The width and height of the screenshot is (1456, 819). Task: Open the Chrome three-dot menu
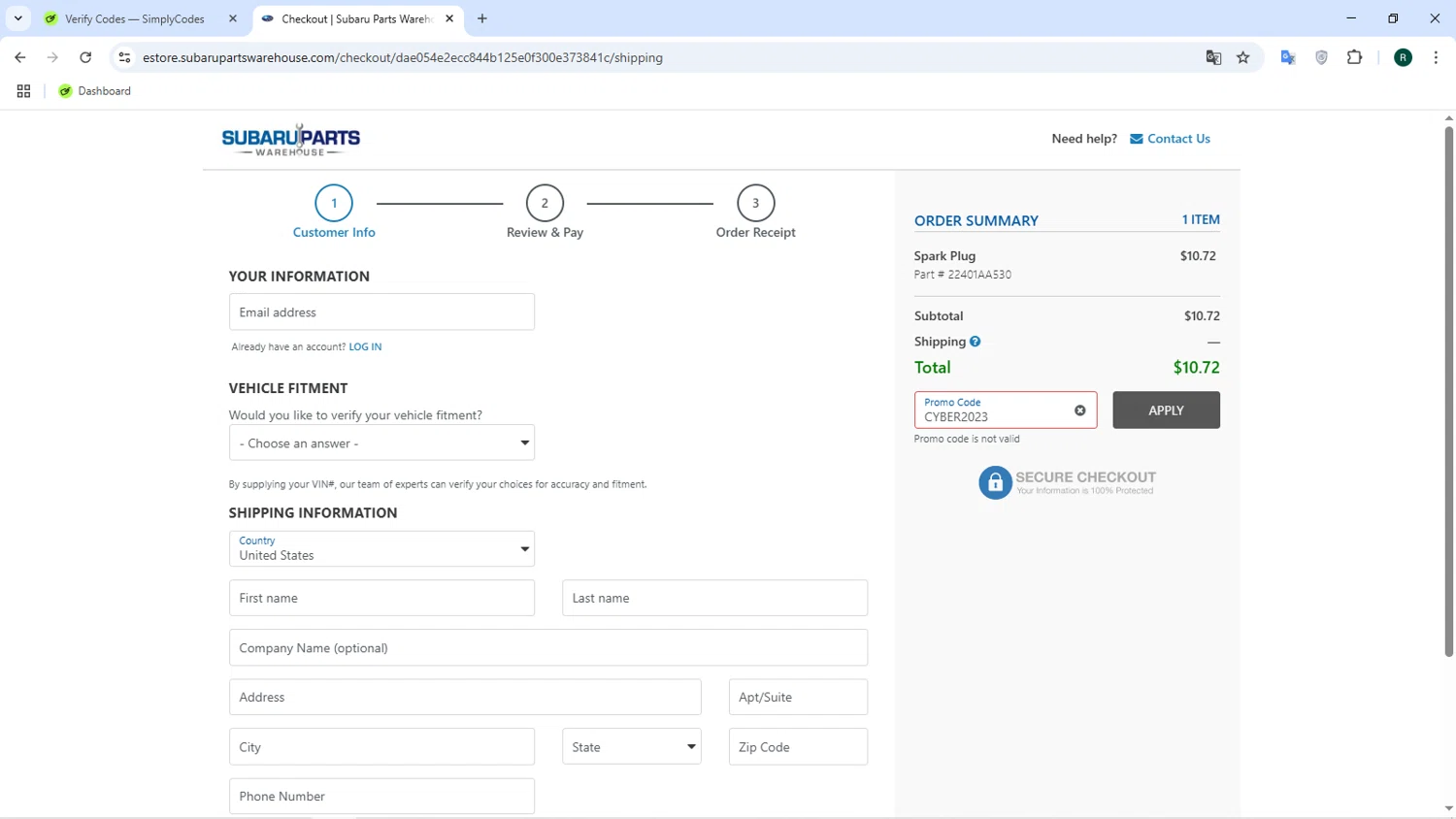1436,57
